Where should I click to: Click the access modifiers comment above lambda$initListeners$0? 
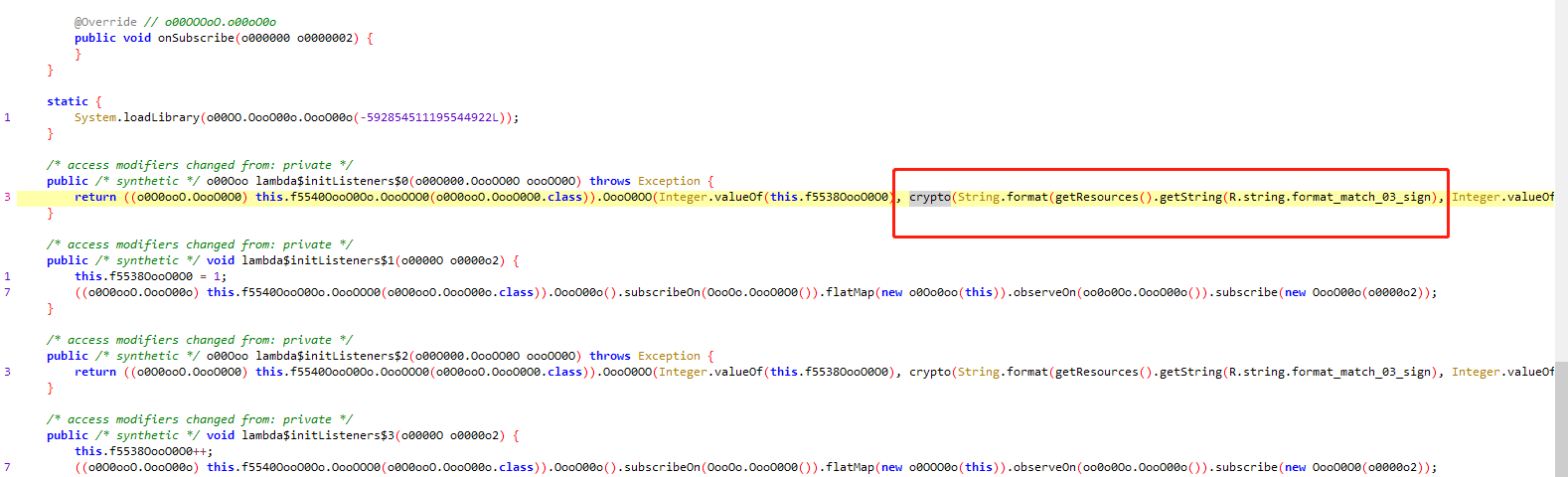(200, 165)
